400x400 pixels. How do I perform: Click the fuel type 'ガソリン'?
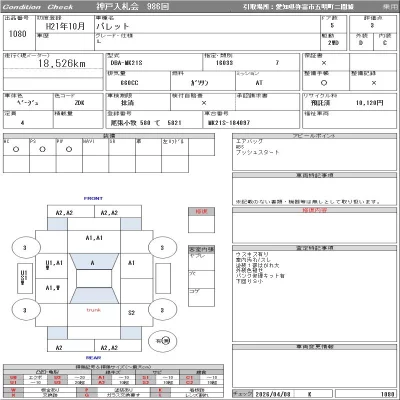[199, 83]
